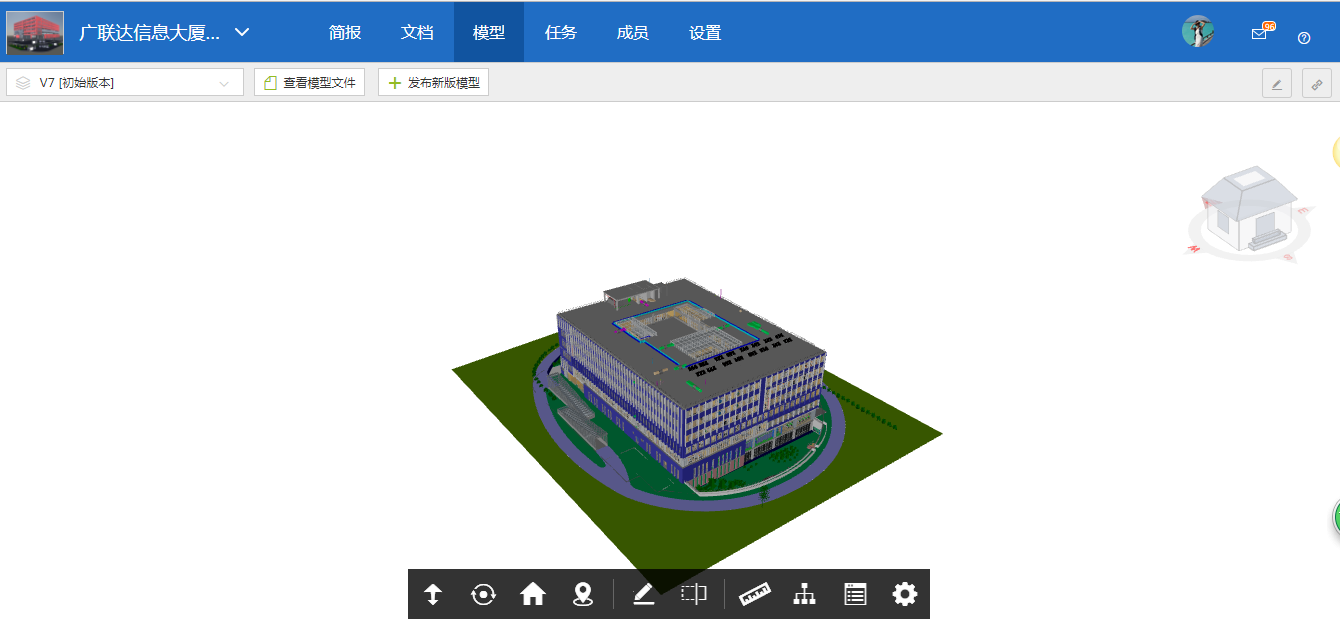Screen dimensions: 1340x632
Task: Reset to home view with the house icon
Action: [x=533, y=593]
